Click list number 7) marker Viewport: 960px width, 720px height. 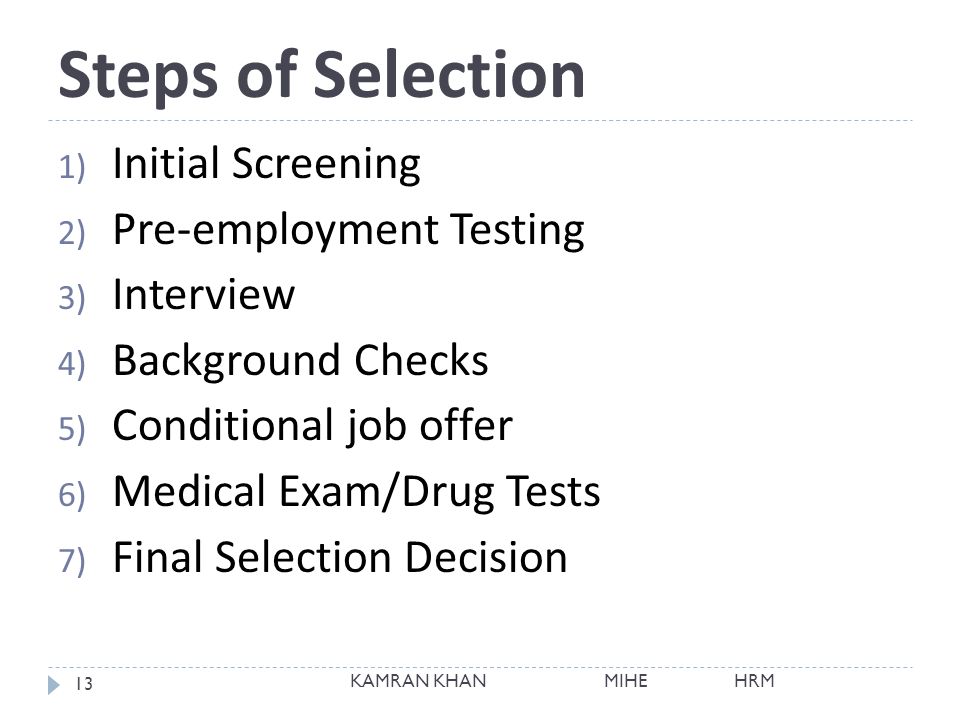[x=72, y=560]
